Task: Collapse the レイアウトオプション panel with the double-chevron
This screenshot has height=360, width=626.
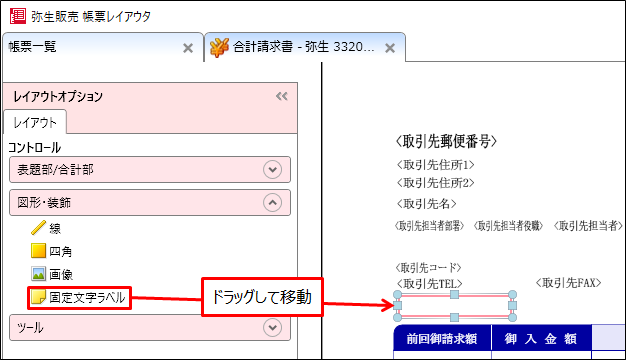Action: 281,96
